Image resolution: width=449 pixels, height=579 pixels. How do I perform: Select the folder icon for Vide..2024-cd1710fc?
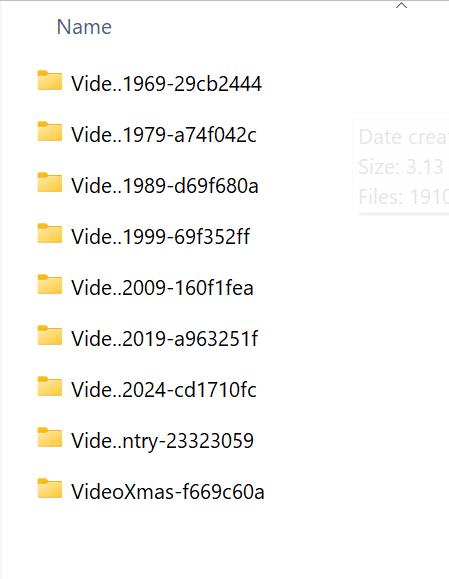pos(49,386)
